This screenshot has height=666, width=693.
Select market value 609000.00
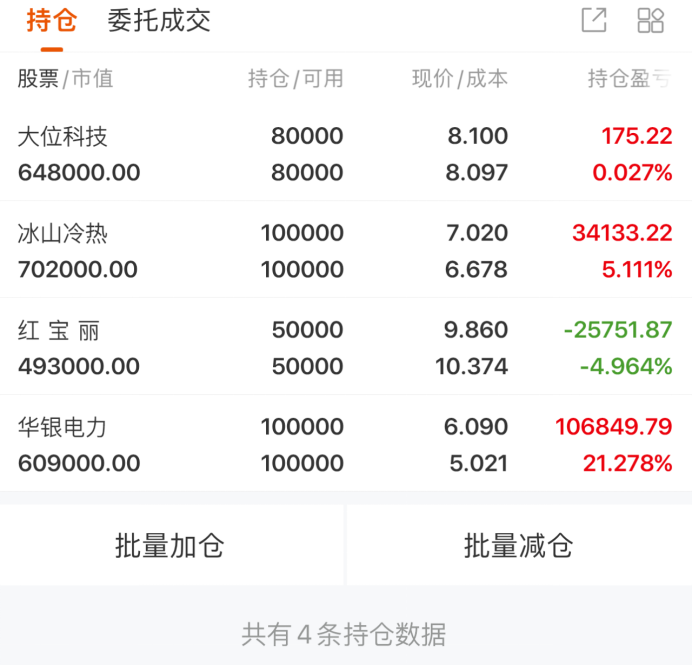(x=79, y=463)
